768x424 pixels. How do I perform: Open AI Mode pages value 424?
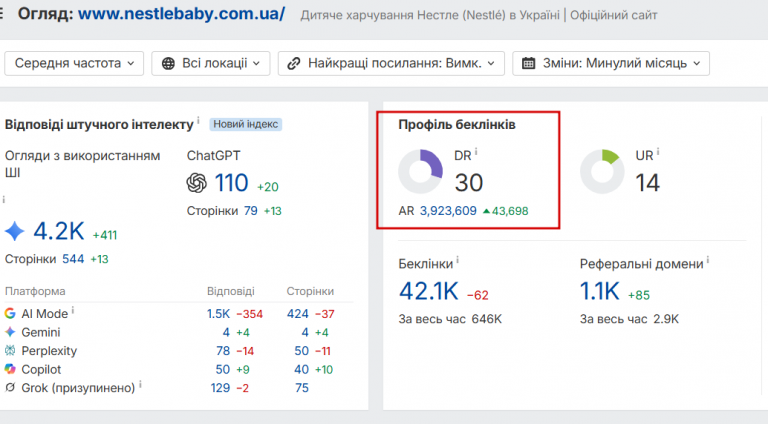pos(298,314)
